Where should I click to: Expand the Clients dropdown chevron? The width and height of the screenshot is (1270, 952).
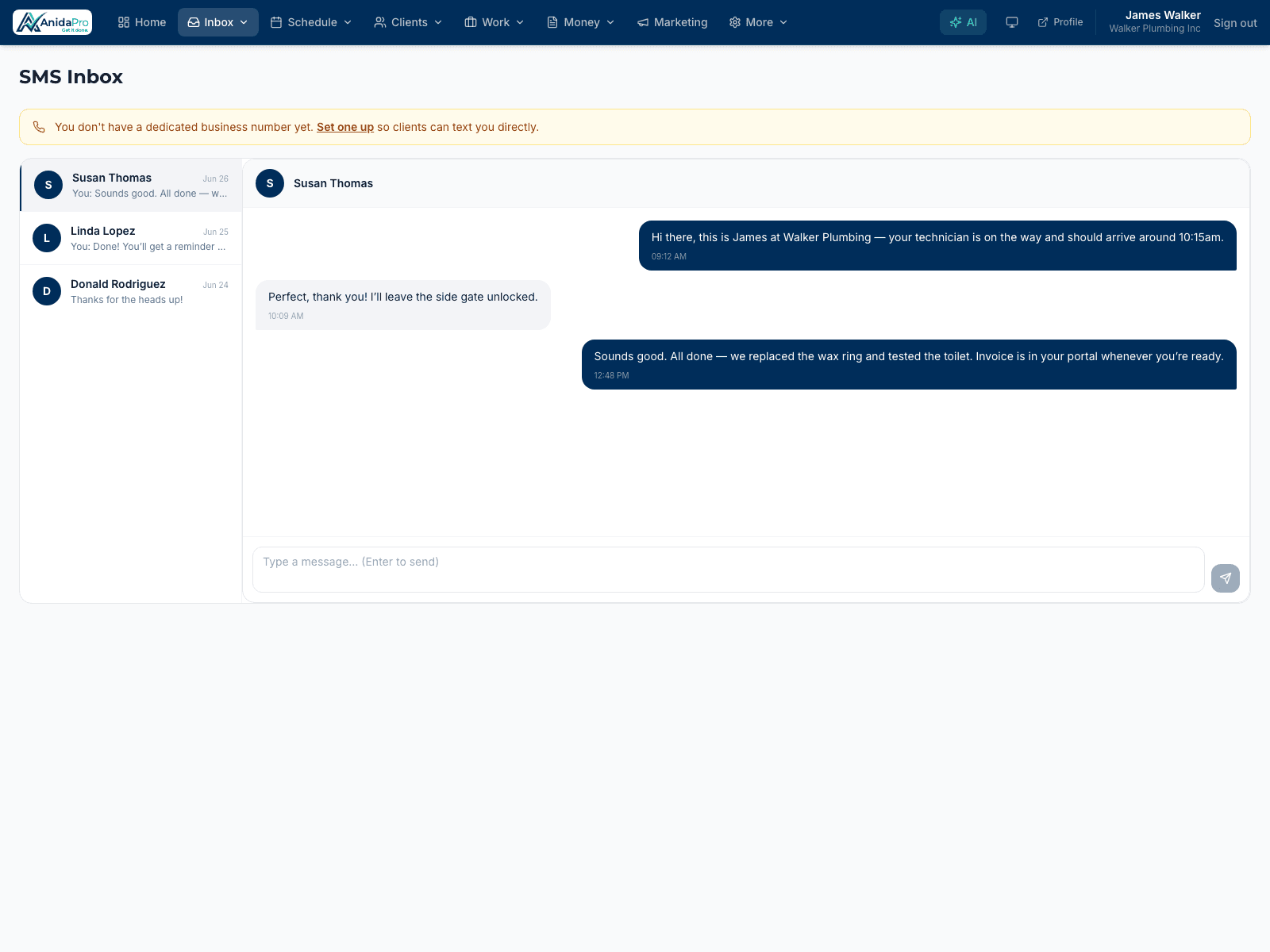[x=438, y=22]
